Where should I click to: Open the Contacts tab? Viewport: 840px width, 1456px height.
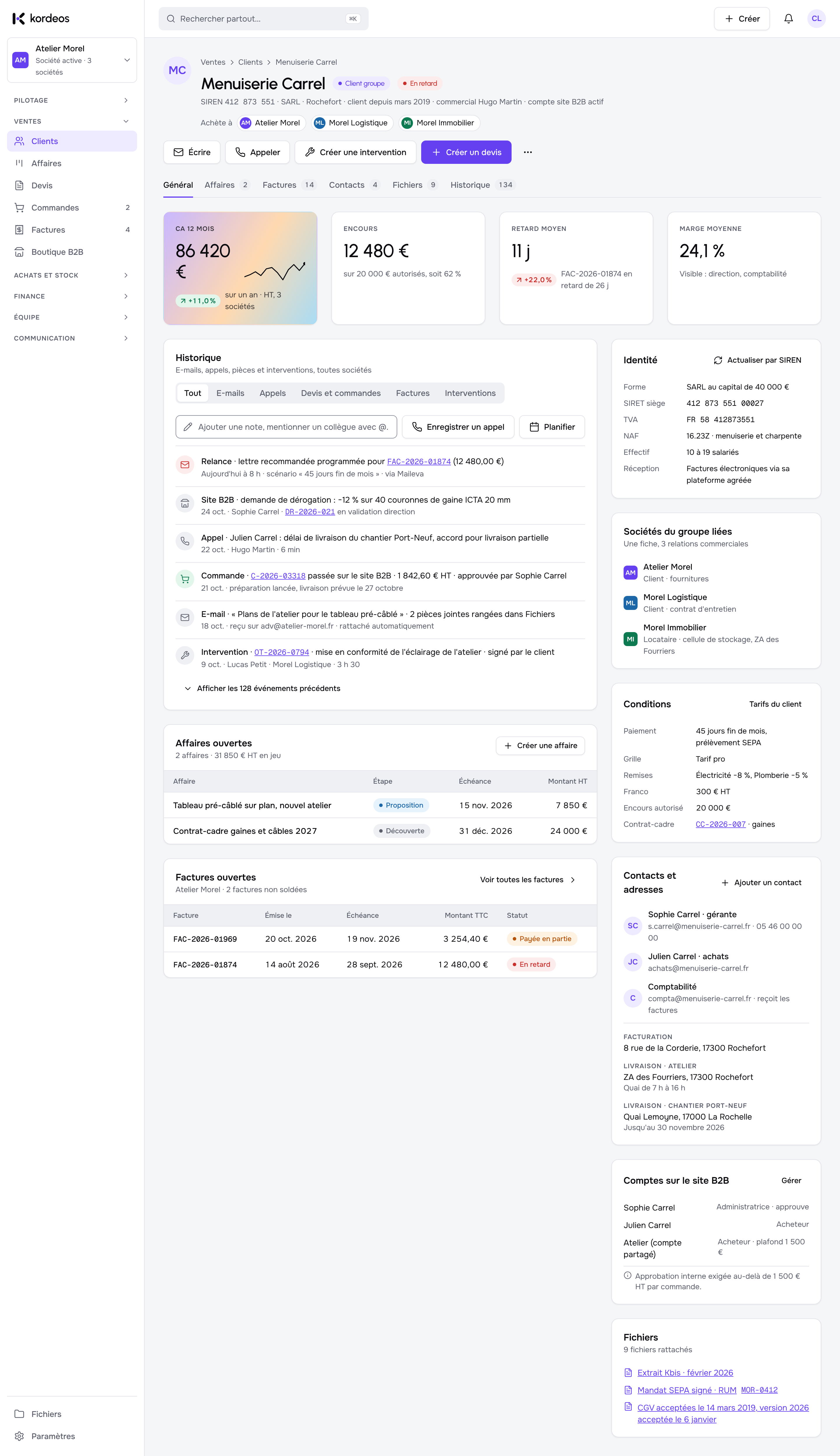pos(354,185)
